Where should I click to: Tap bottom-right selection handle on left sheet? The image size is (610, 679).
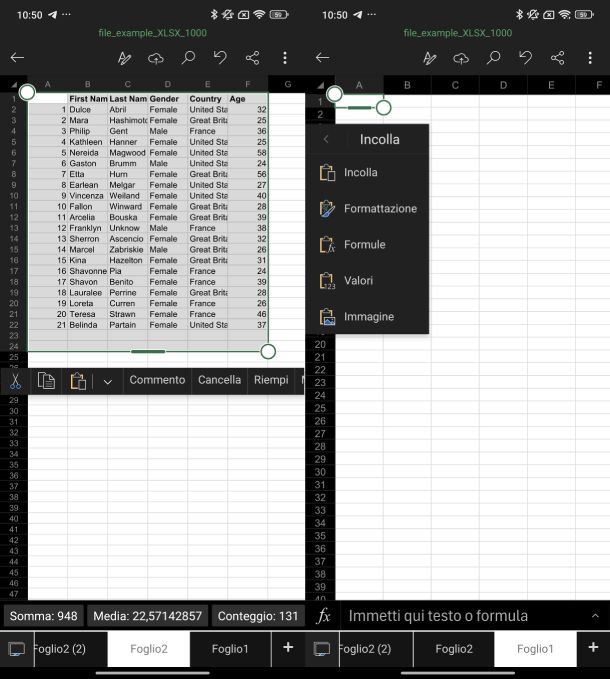click(268, 352)
